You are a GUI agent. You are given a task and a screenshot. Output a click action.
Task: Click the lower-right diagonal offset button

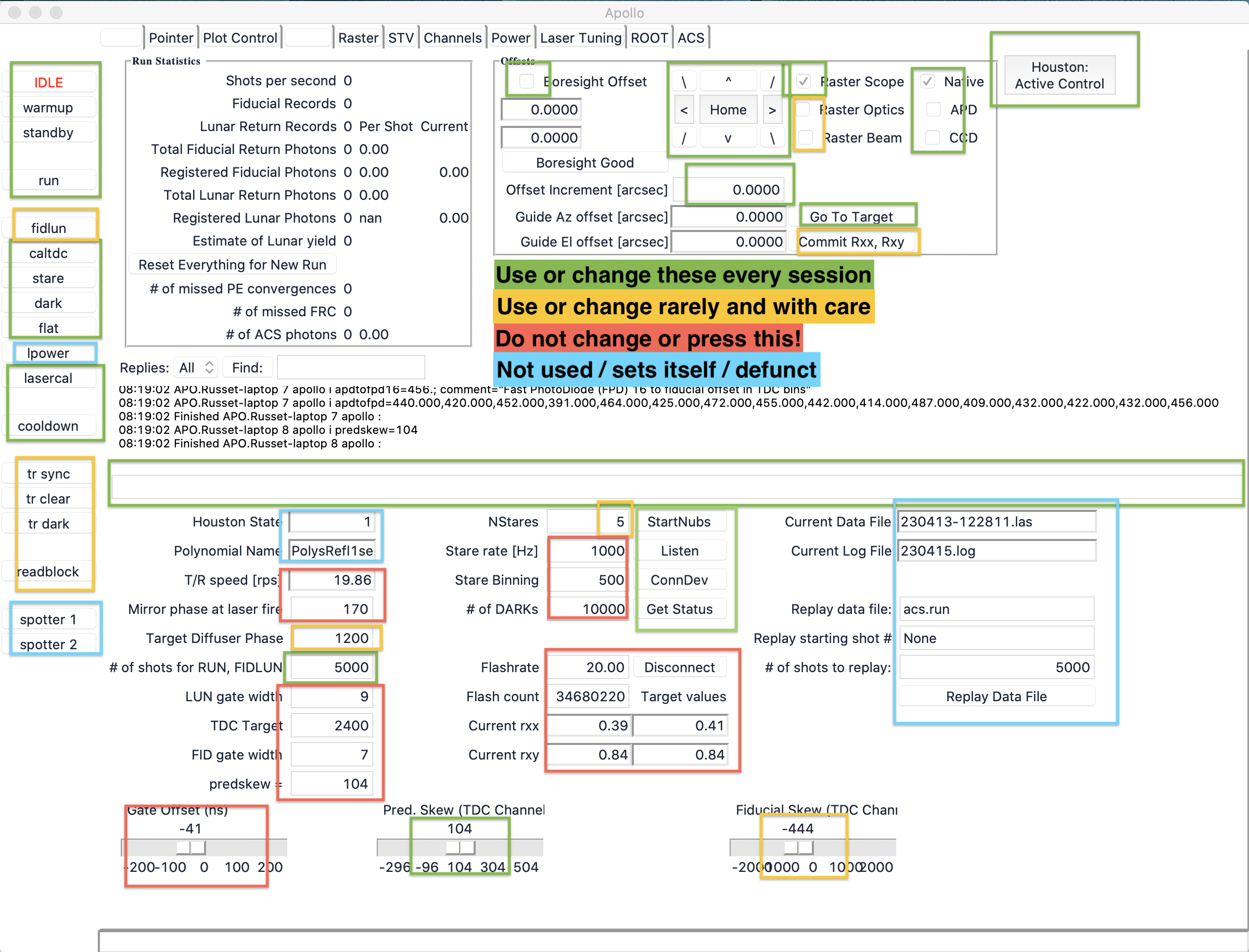(x=772, y=138)
